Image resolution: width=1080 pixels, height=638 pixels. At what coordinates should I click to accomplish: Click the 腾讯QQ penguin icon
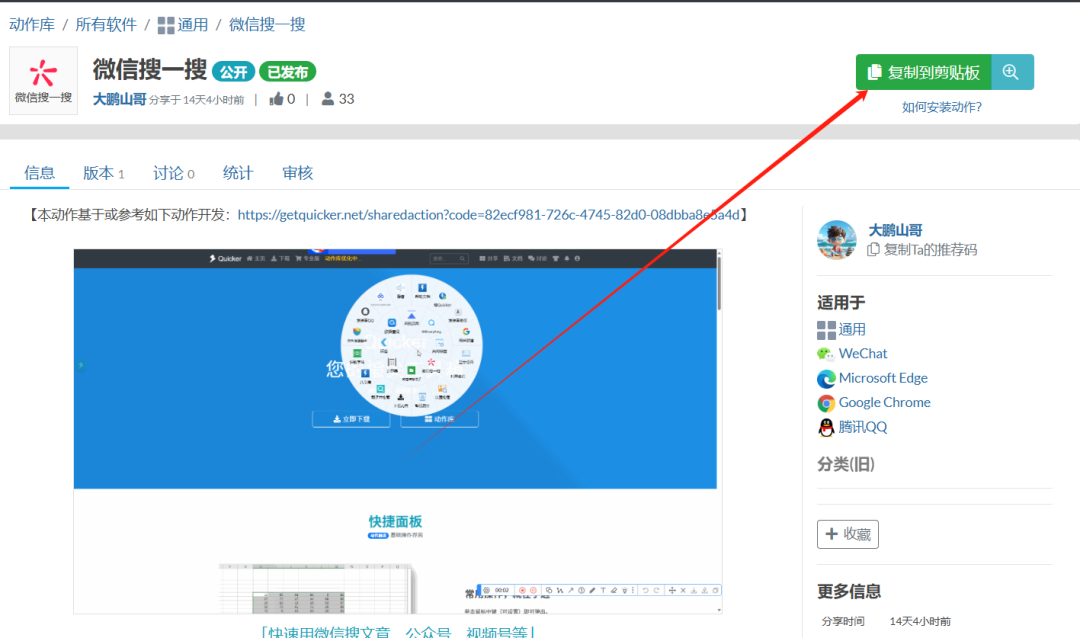pos(826,427)
